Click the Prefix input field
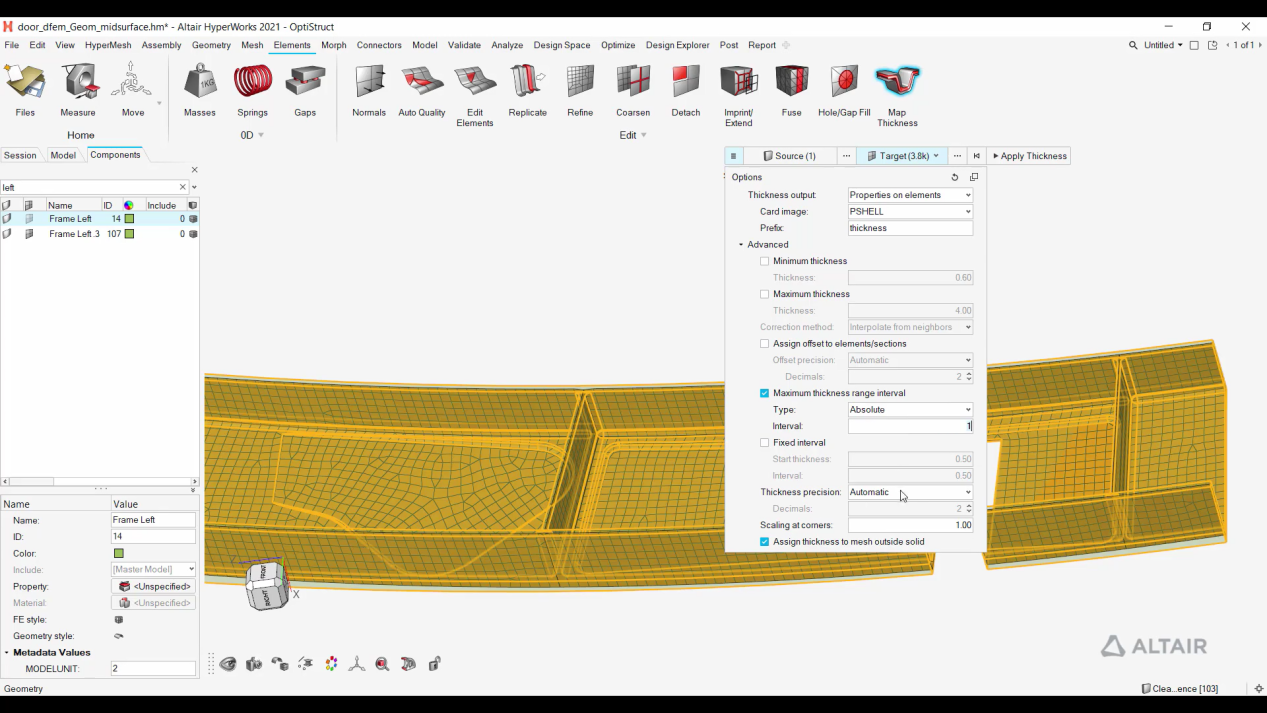Viewport: 1267px width, 713px height. [x=910, y=228]
